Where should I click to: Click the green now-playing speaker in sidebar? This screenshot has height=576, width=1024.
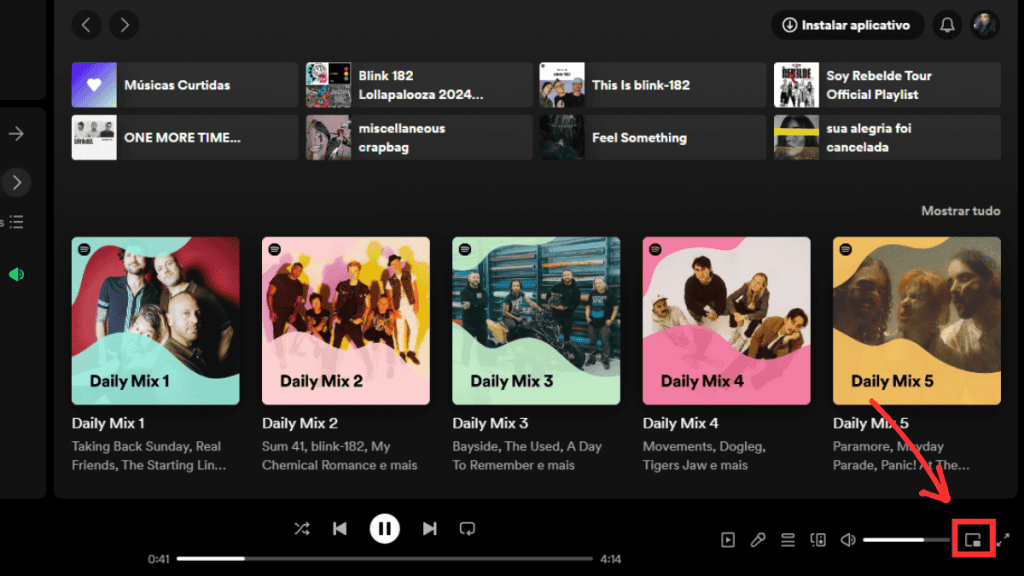coord(16,274)
